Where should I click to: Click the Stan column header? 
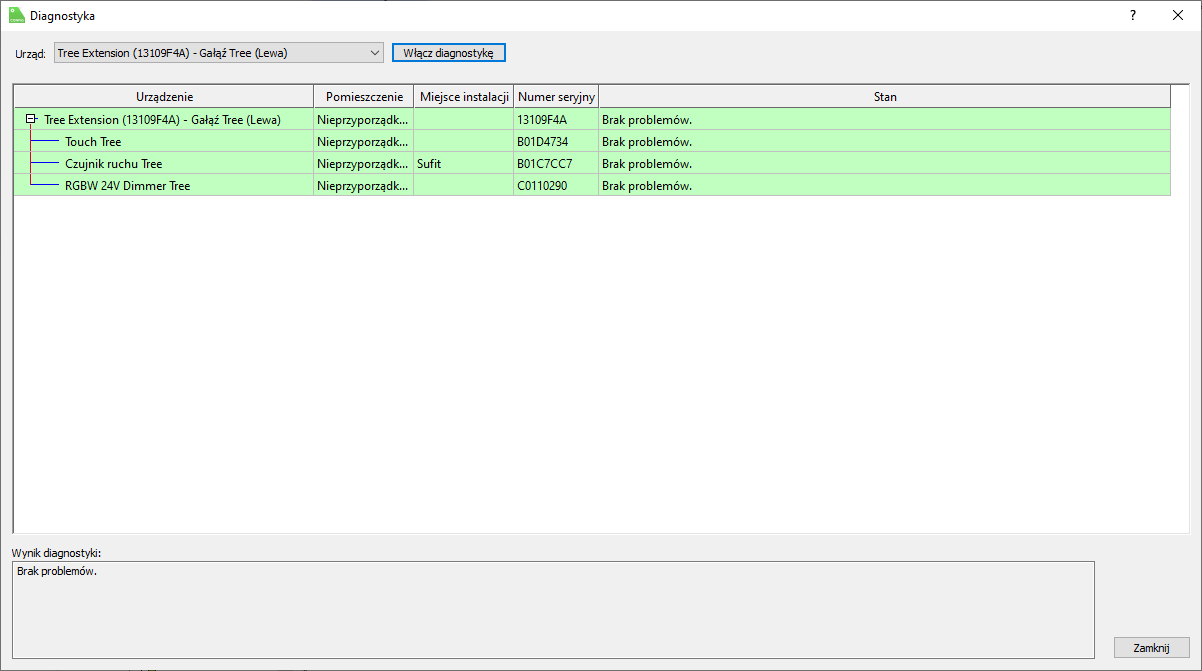(x=884, y=97)
